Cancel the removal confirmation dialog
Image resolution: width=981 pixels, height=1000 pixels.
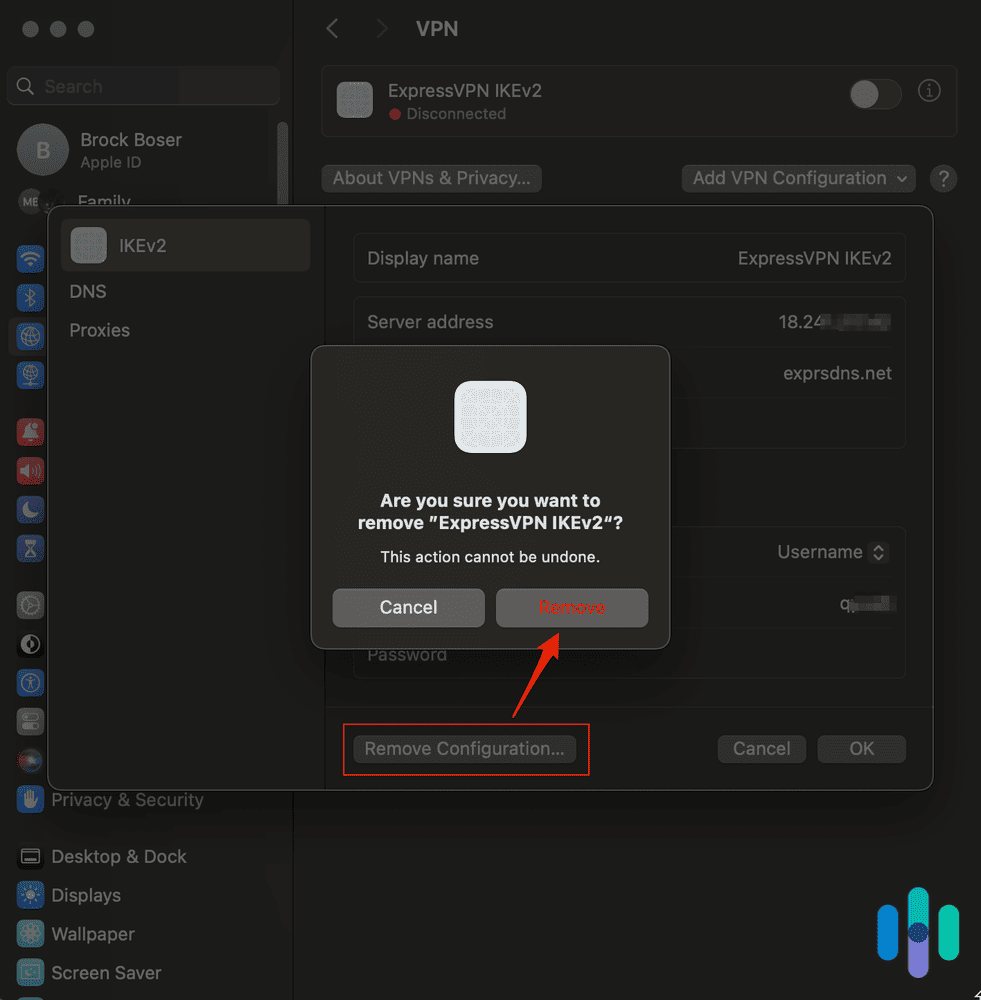pyautogui.click(x=408, y=607)
